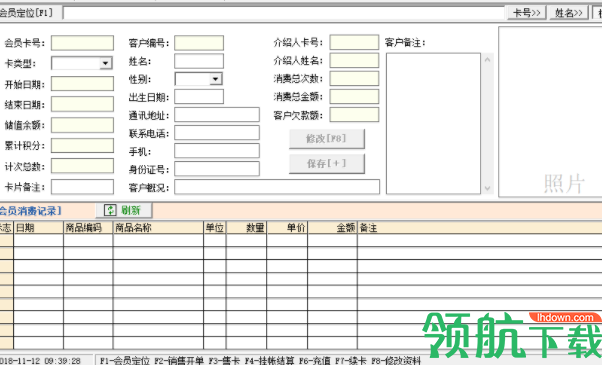Click the 卡号>> search button
The width and height of the screenshot is (602, 365).
(526, 13)
